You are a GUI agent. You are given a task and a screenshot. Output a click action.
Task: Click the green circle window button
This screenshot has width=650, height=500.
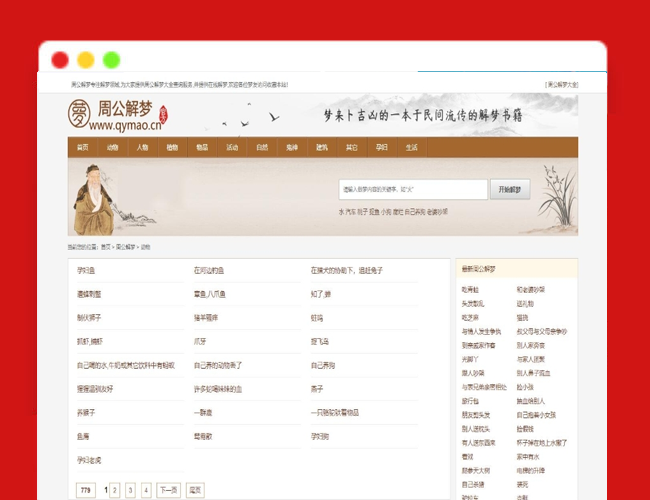click(x=112, y=60)
